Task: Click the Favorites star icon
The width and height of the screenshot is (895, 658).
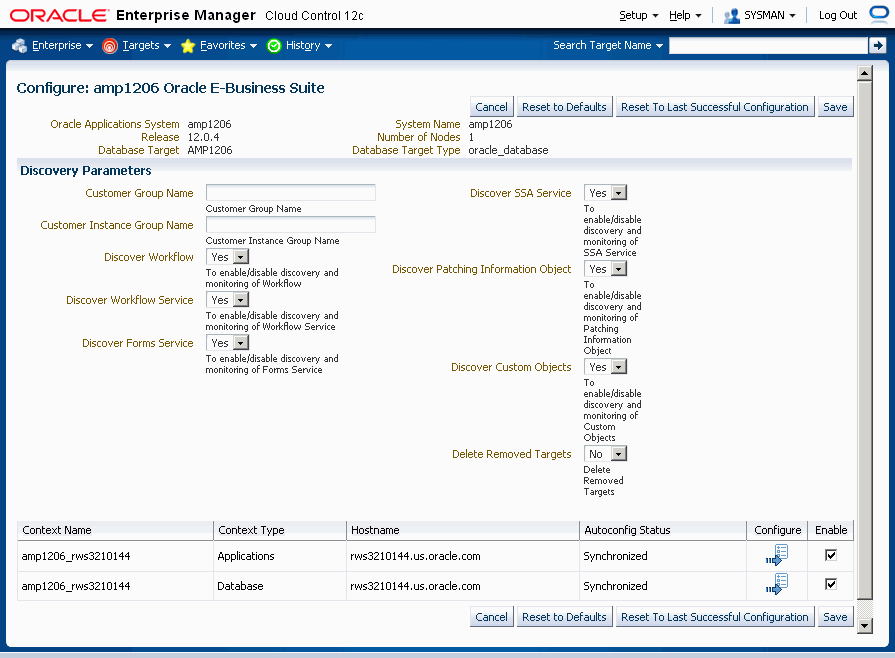Action: click(x=188, y=46)
